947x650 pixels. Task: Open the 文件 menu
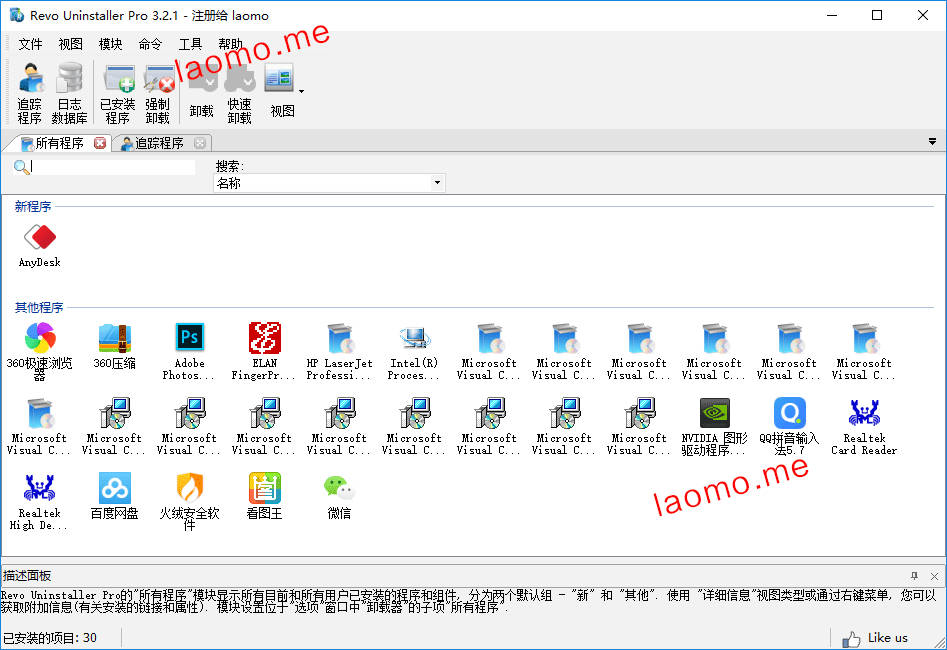click(x=30, y=44)
